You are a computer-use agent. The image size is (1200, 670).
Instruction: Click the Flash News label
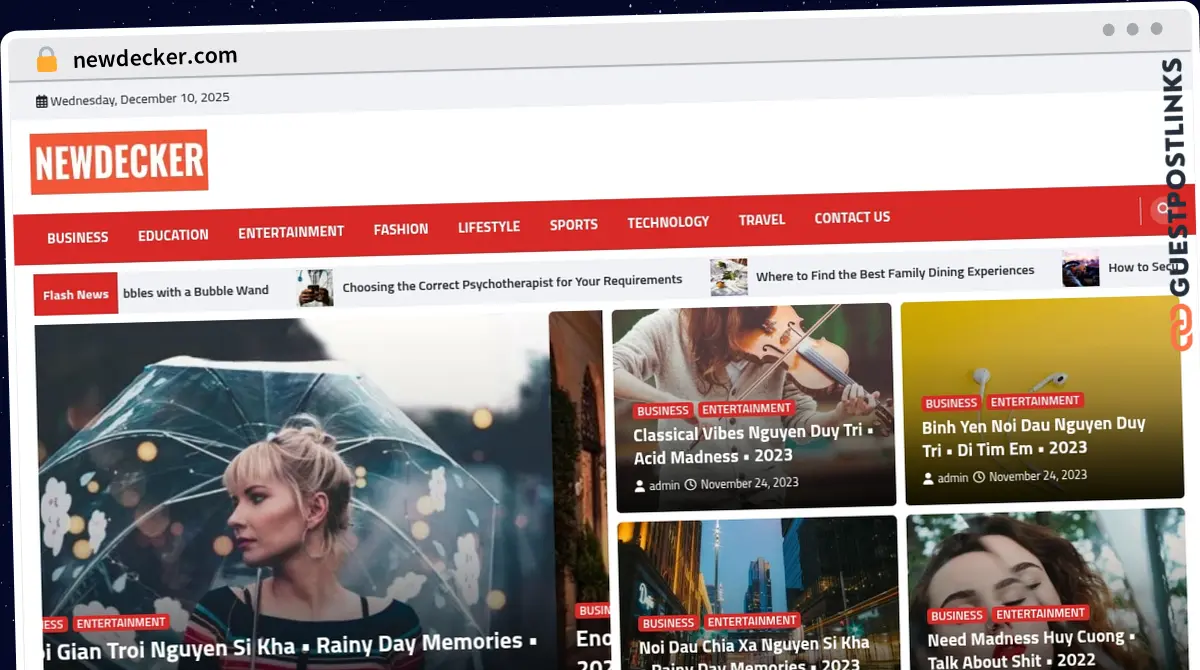point(76,294)
